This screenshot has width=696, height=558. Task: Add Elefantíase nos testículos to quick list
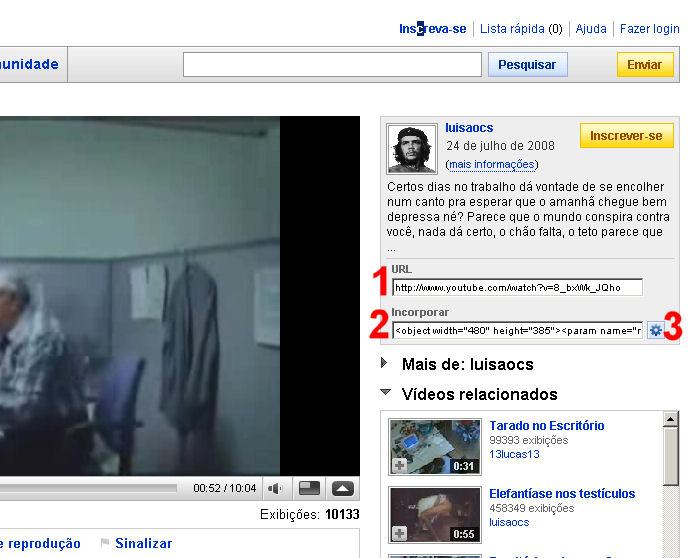pyautogui.click(x=399, y=533)
